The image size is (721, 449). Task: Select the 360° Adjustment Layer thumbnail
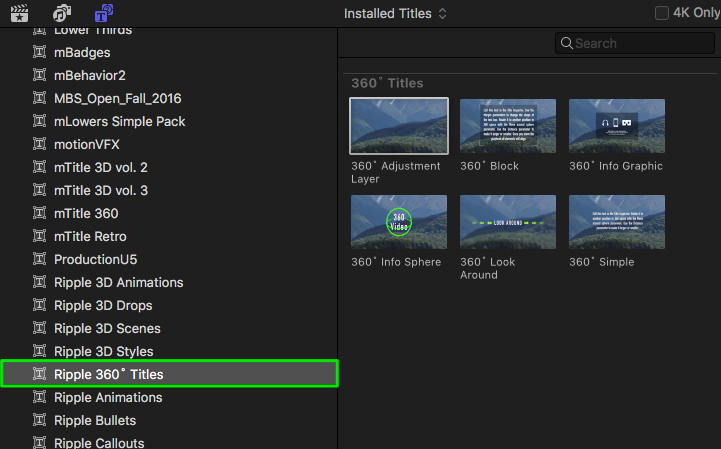pyautogui.click(x=399, y=126)
